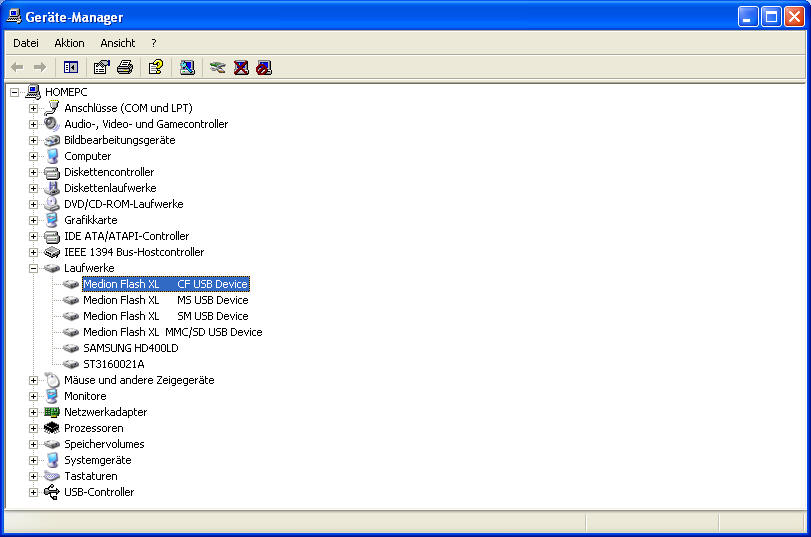This screenshot has width=811, height=537.
Task: Expand the Grafikkarte category
Action: [33, 220]
